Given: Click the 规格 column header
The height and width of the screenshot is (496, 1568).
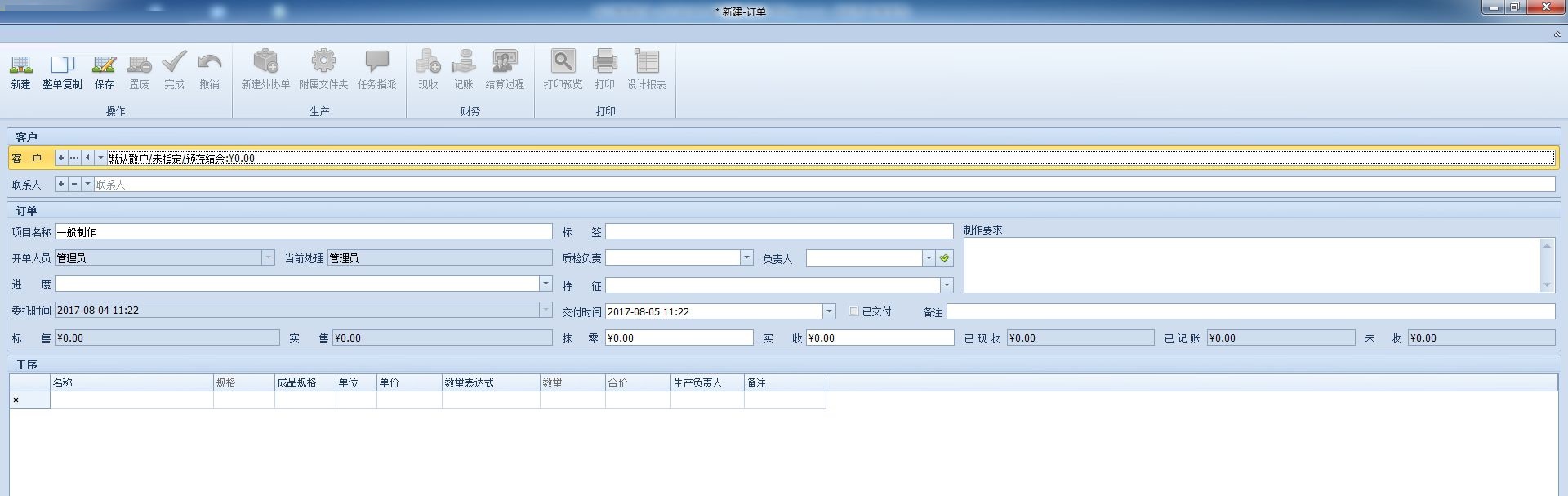Looking at the screenshot, I should [x=244, y=382].
